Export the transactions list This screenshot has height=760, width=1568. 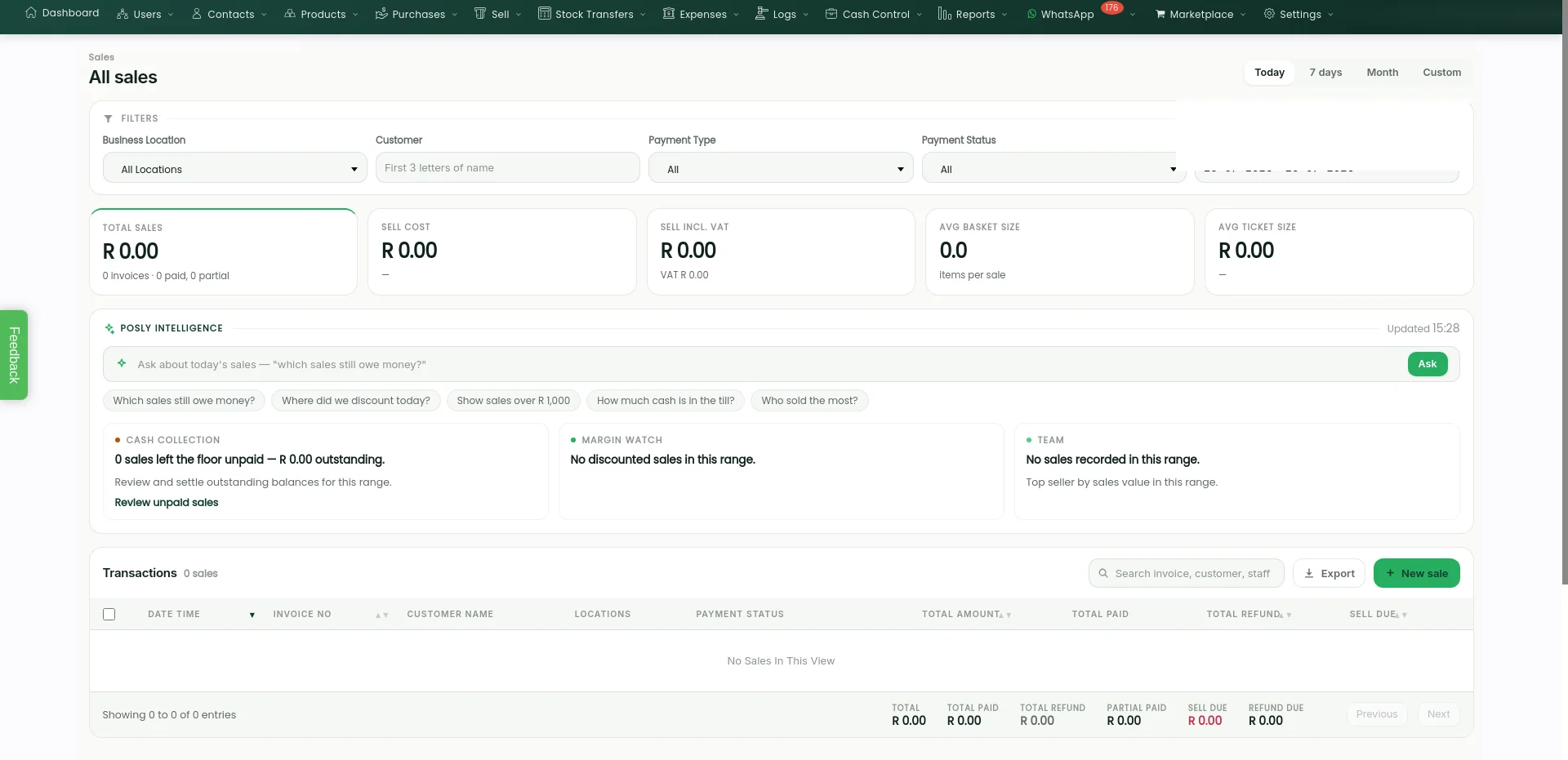tap(1329, 573)
